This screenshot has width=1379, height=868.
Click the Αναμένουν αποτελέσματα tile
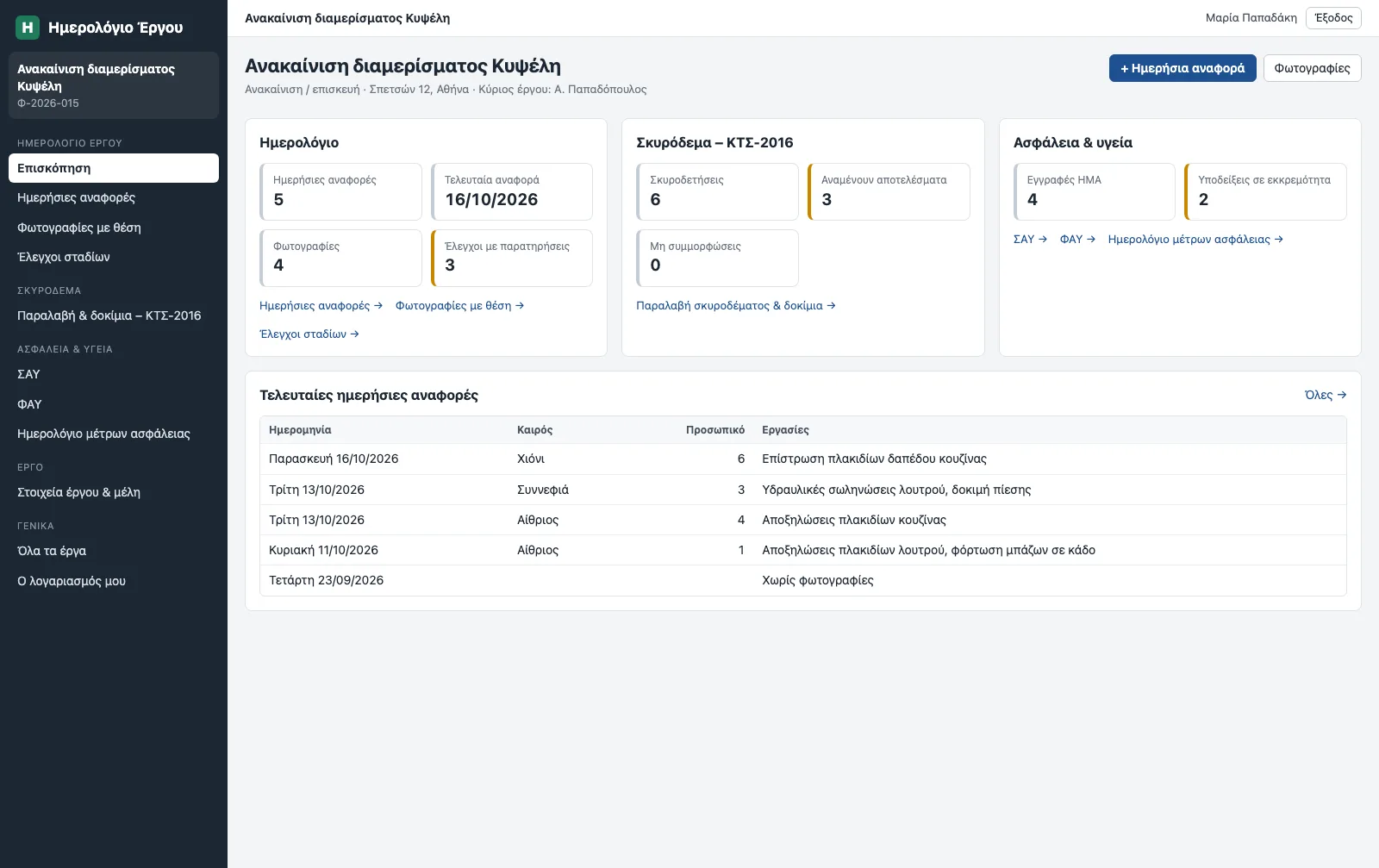889,191
